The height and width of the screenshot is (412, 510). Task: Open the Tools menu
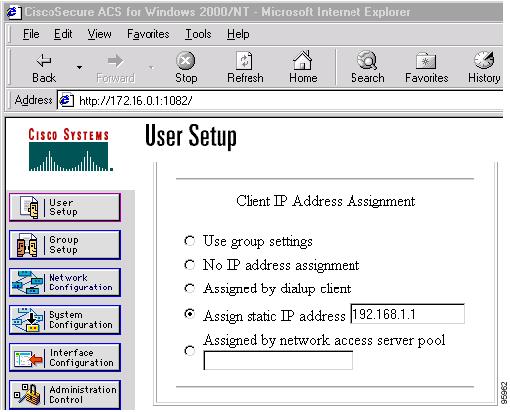[x=198, y=34]
